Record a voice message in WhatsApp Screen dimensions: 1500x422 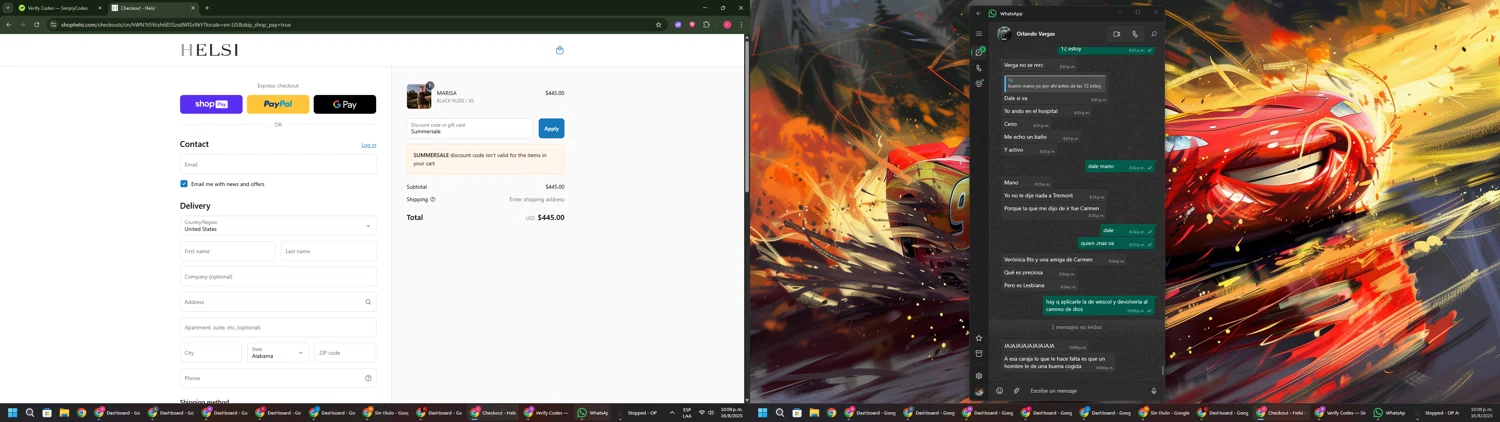click(1154, 391)
